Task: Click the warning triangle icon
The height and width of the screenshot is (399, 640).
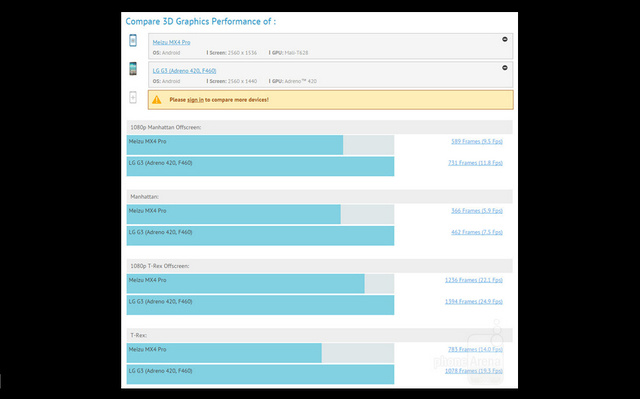Action: click(157, 100)
